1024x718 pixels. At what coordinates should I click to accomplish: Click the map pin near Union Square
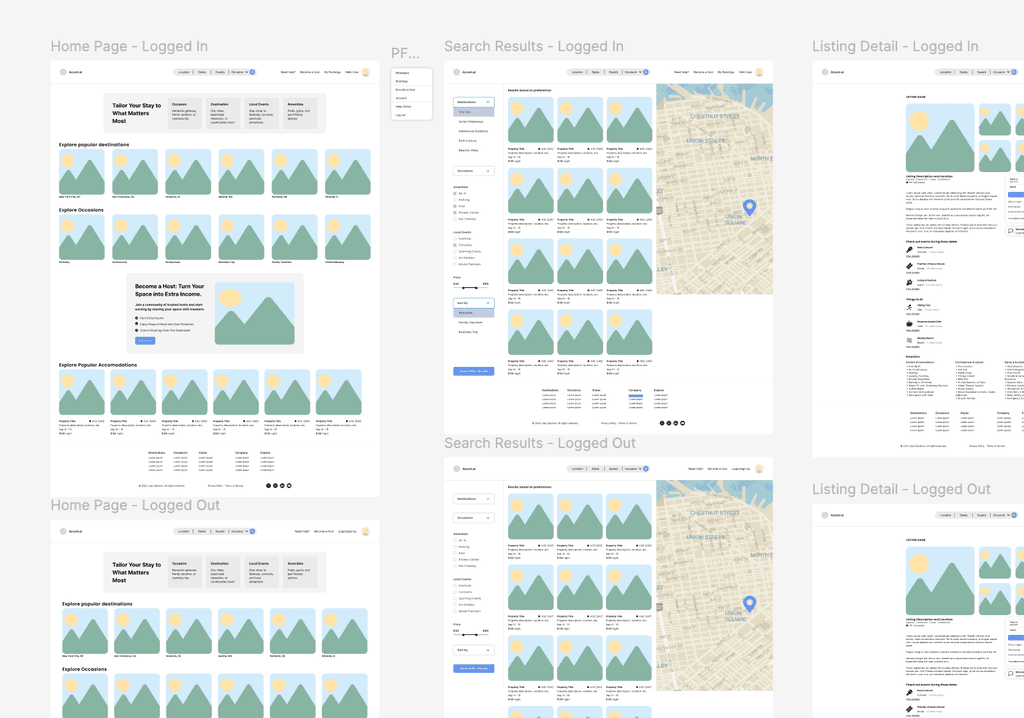click(x=748, y=206)
